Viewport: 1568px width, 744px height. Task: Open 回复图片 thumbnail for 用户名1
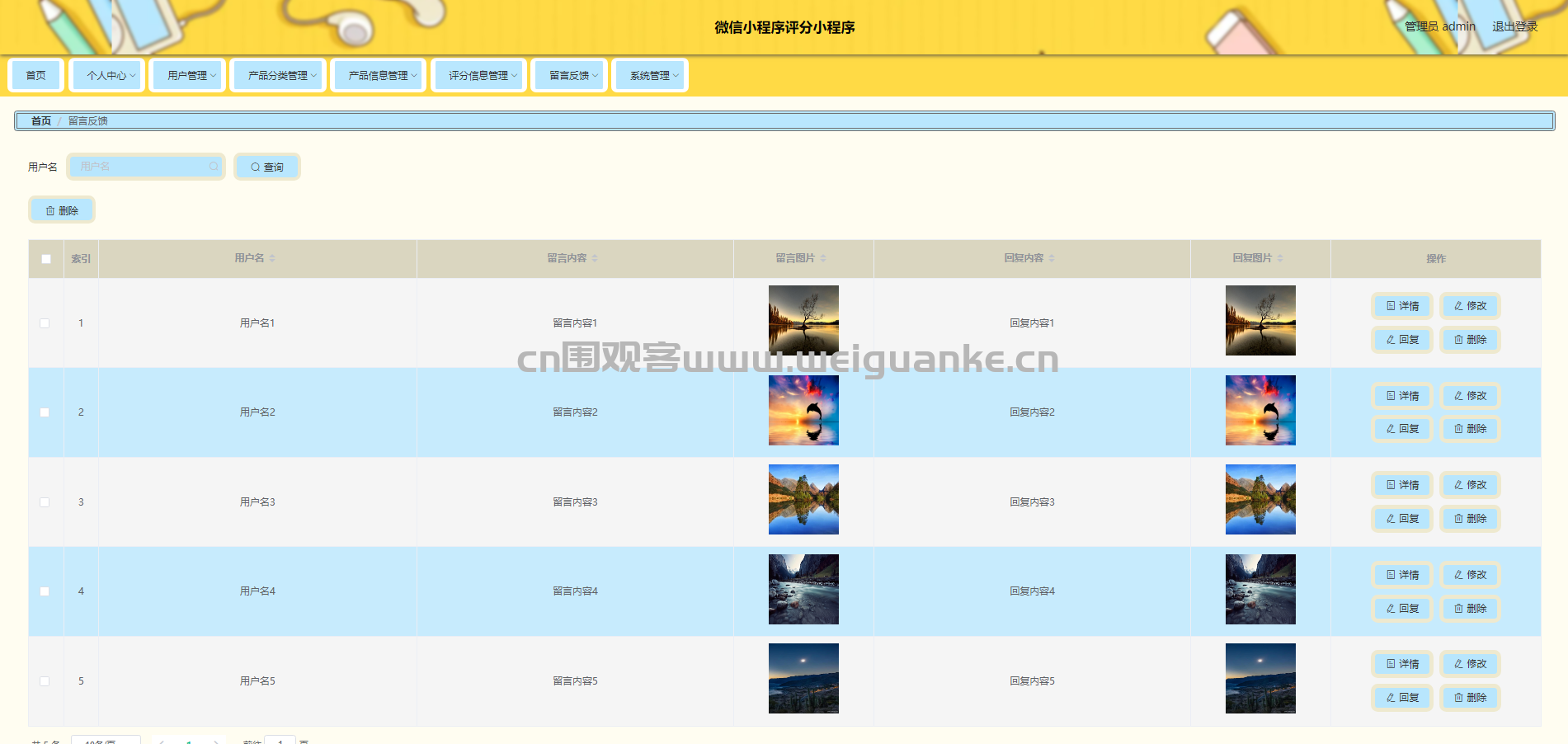coord(1260,320)
